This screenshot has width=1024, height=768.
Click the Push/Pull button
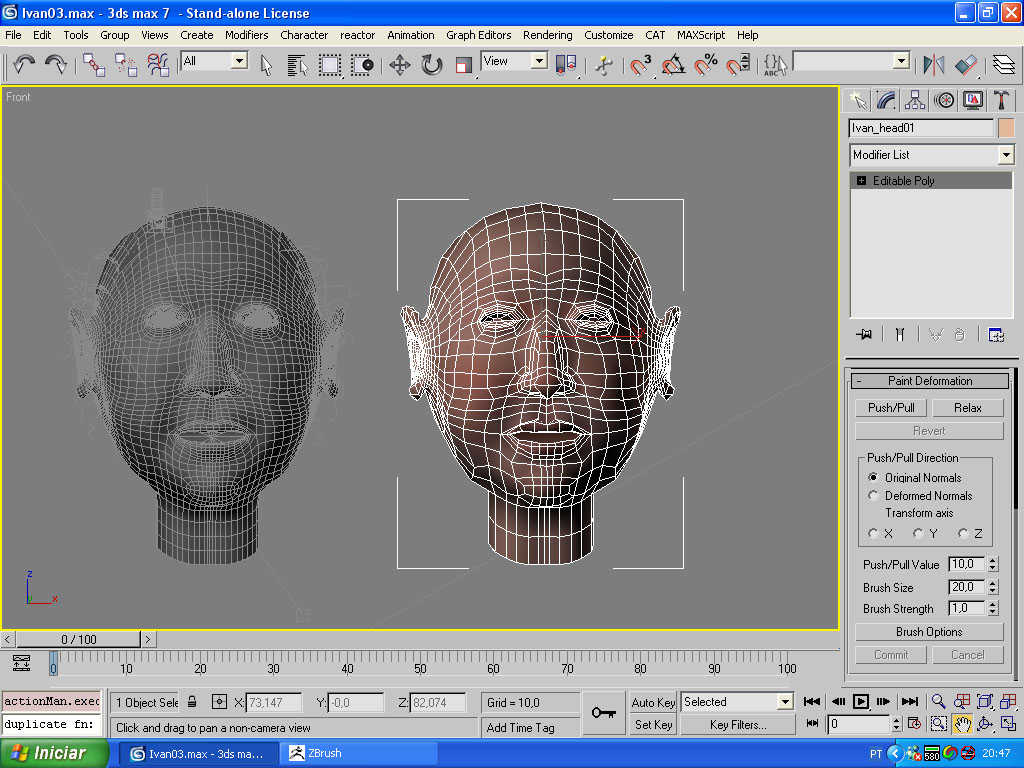[x=891, y=408]
